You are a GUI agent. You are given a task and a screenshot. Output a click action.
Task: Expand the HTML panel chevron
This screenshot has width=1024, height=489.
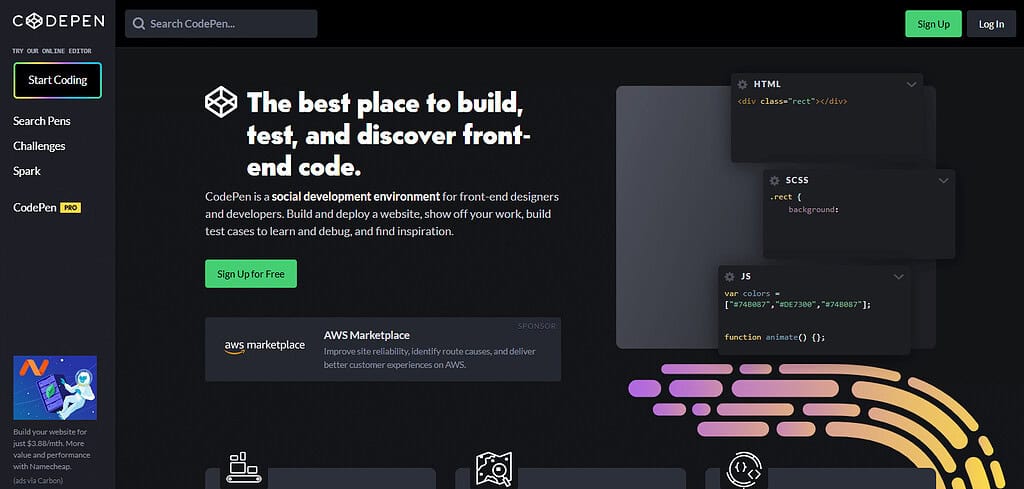(912, 84)
